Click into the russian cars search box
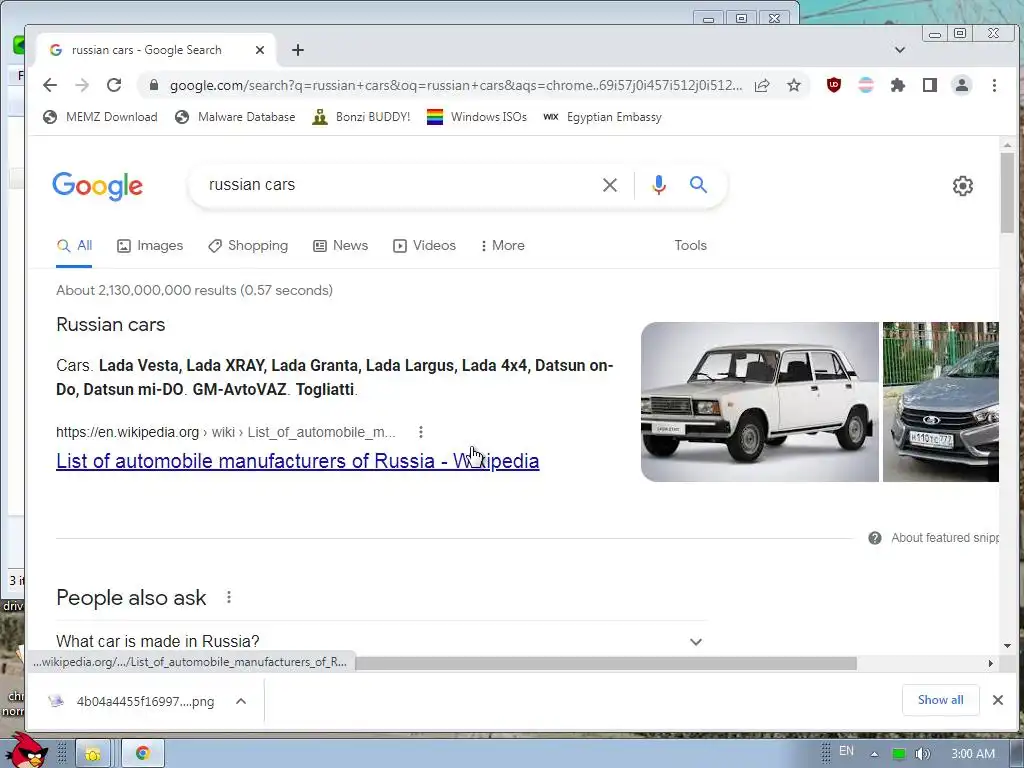Viewport: 1024px width, 768px height. tap(398, 185)
